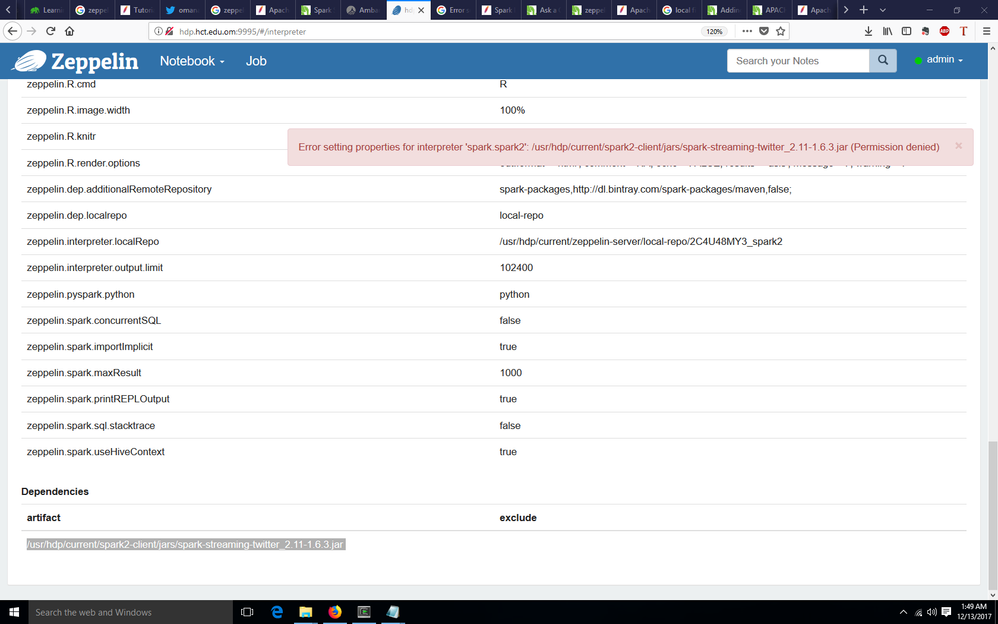Close the active hdp tab
998x624 pixels.
[x=421, y=10]
